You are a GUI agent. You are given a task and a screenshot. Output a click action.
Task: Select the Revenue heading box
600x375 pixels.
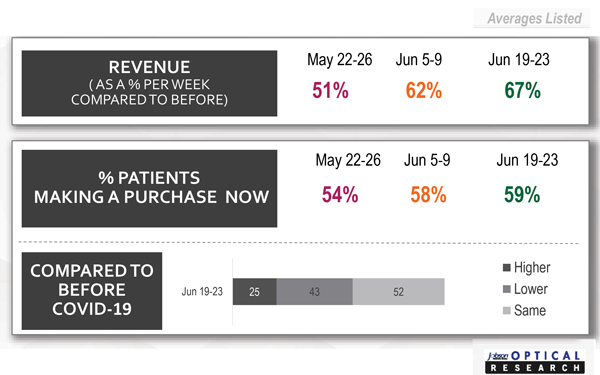[x=149, y=83]
